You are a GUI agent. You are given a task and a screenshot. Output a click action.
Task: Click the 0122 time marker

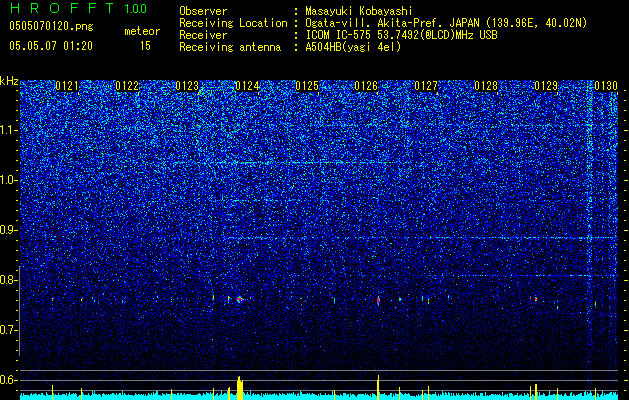click(x=127, y=86)
